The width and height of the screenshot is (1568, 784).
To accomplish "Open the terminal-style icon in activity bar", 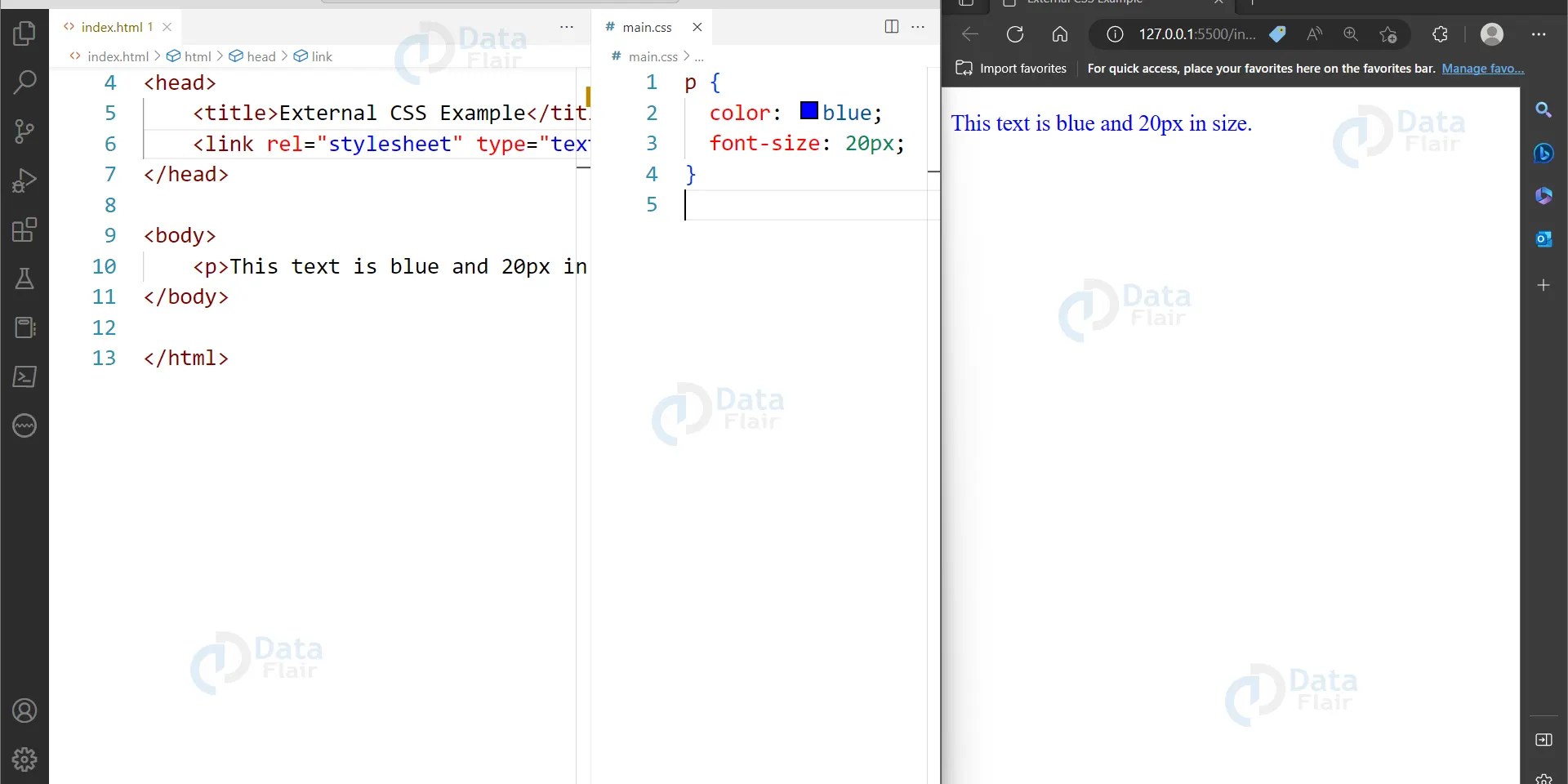I will tap(24, 376).
